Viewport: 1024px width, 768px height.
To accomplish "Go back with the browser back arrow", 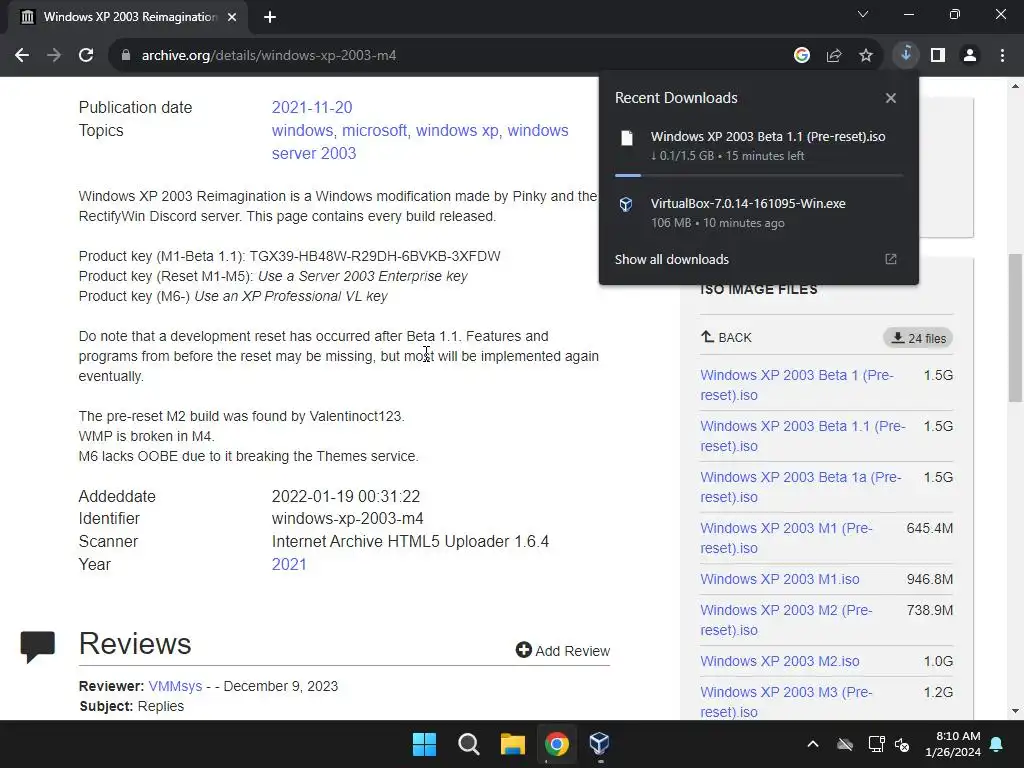I will click(22, 56).
